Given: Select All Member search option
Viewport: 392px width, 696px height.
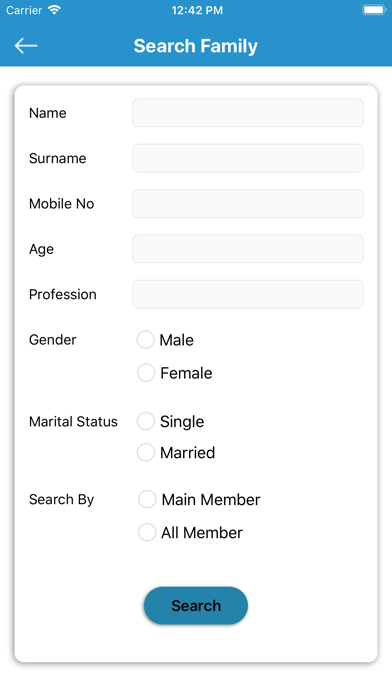Looking at the screenshot, I should click(147, 532).
